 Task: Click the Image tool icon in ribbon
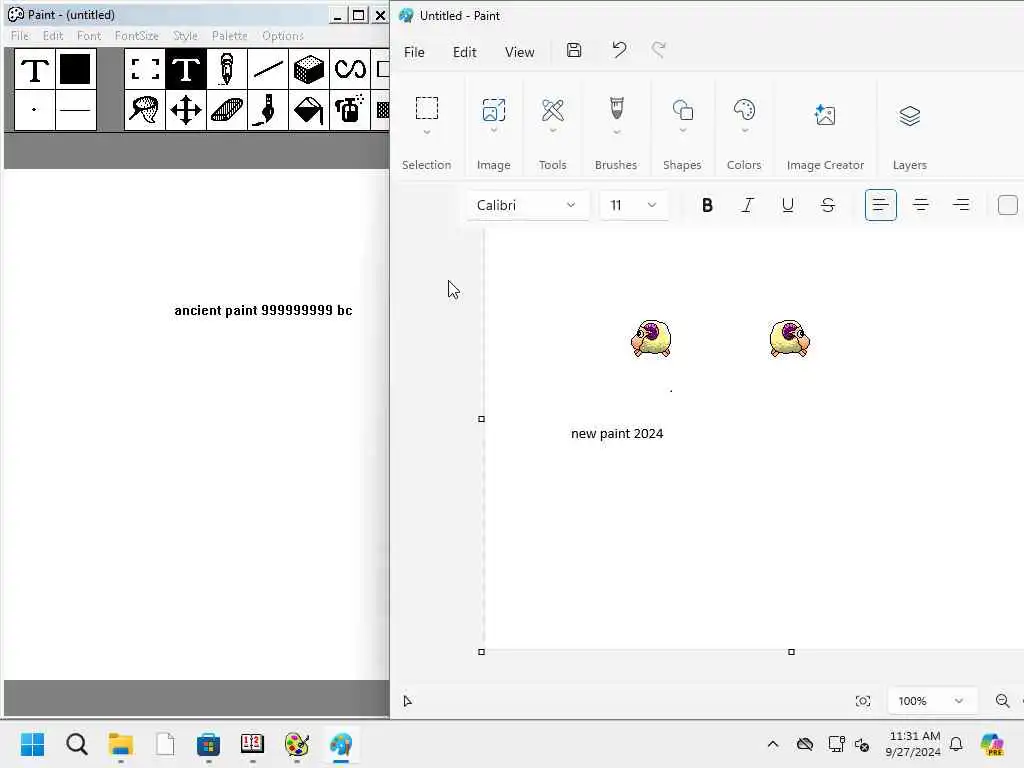tap(494, 110)
